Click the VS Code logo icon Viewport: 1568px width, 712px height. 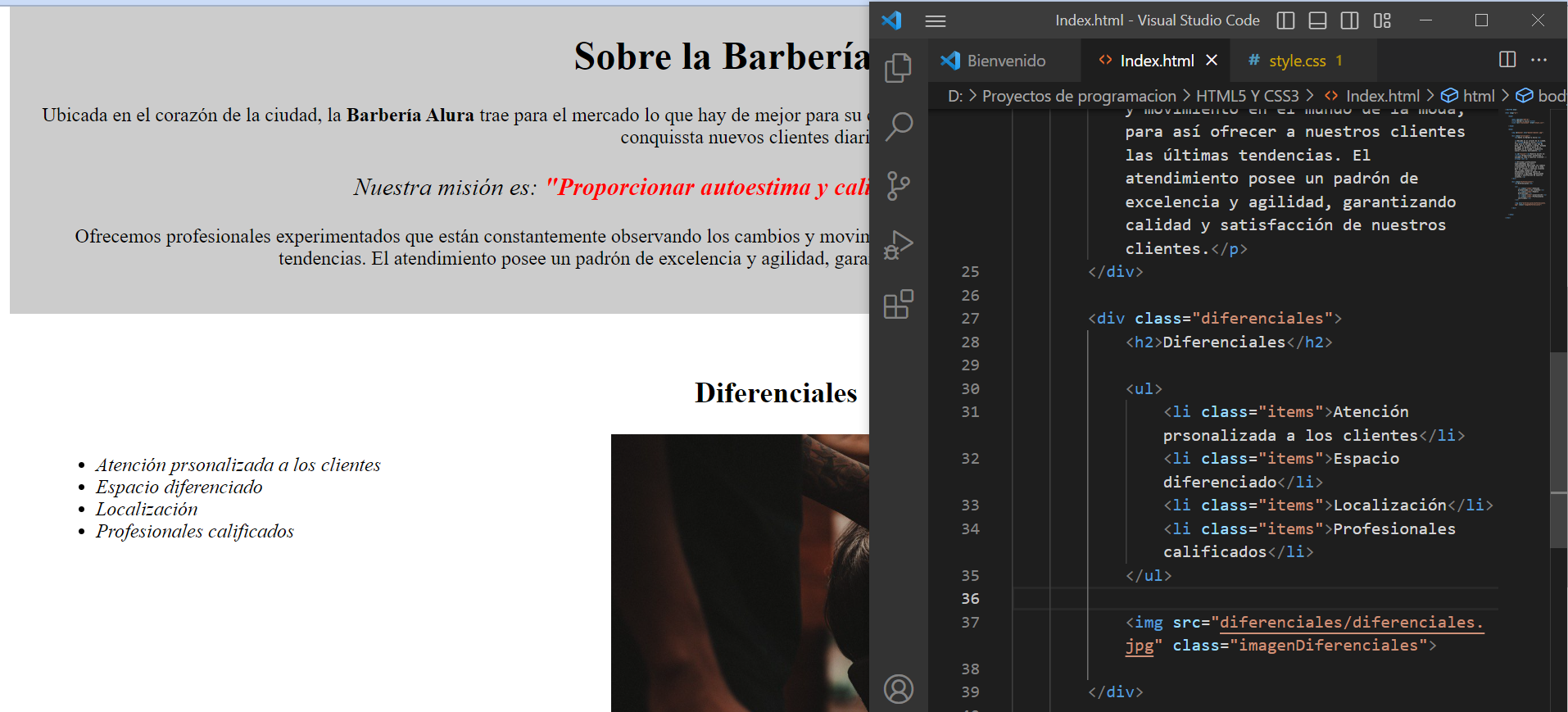tap(891, 20)
